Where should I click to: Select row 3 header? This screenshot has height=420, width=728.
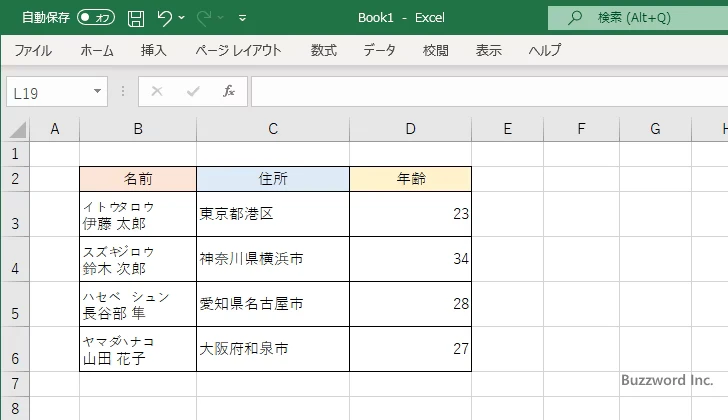pyautogui.click(x=15, y=214)
